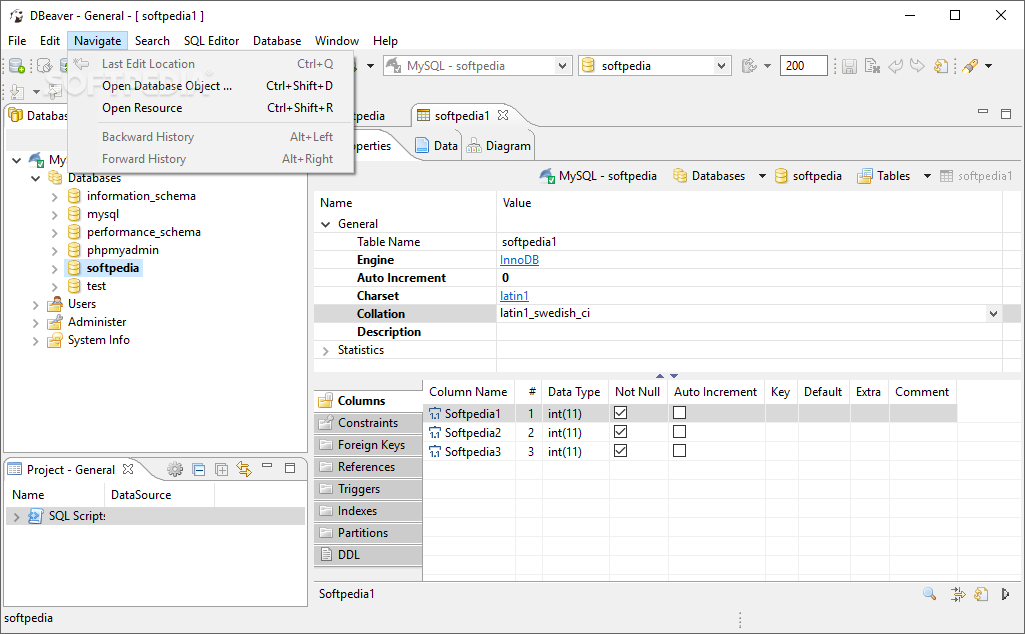Toggle Auto Increment checkbox for Softpedia1
This screenshot has height=634, width=1025.
(x=679, y=412)
